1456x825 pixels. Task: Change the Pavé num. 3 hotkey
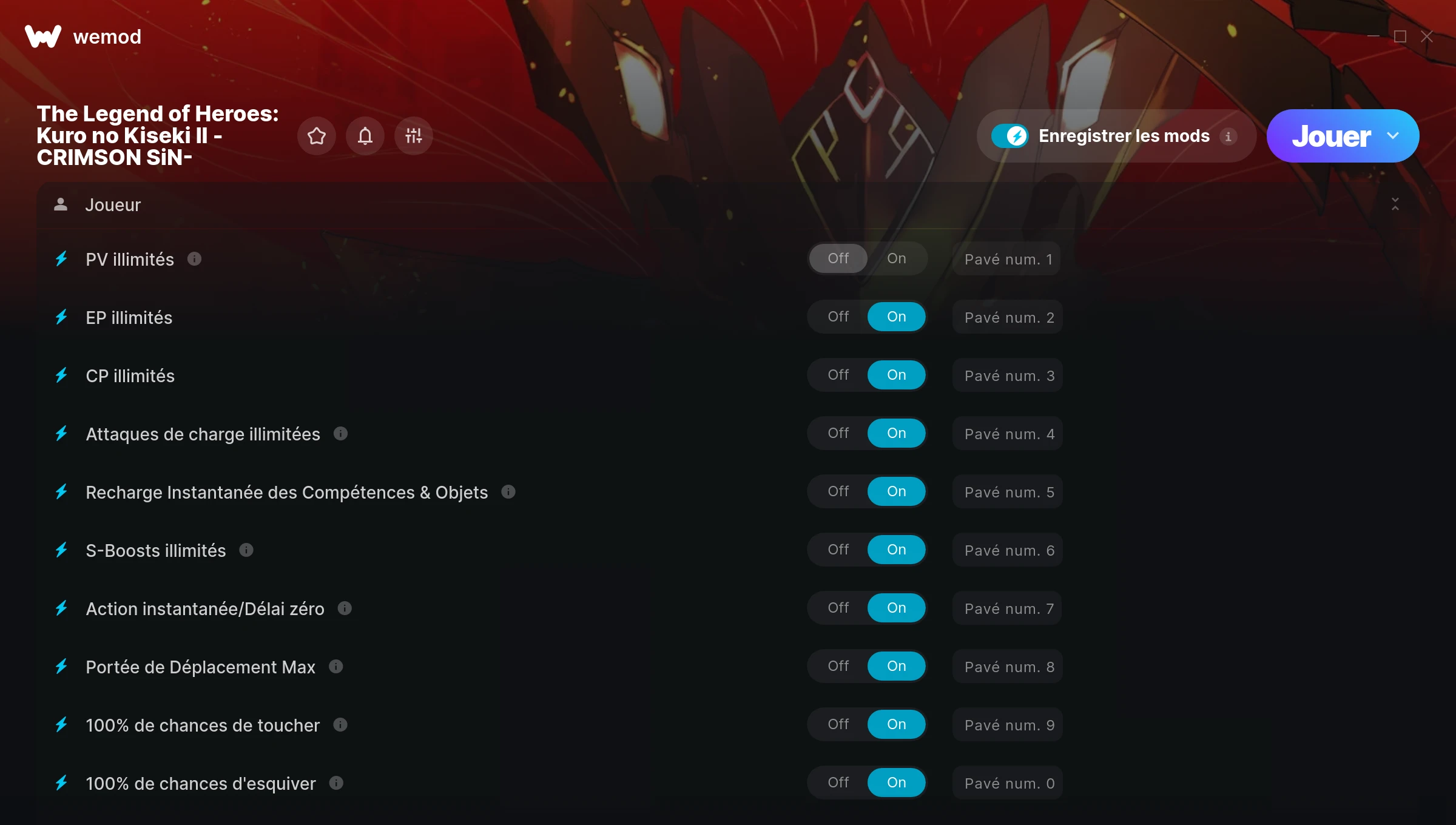1008,375
